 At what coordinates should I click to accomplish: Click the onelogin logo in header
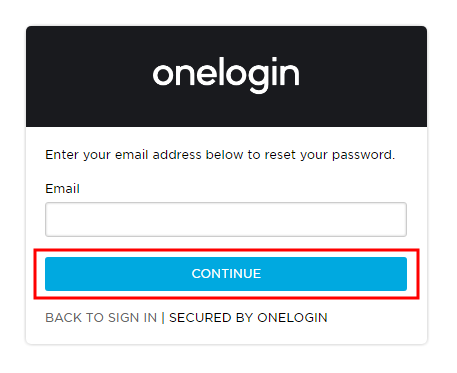click(226, 74)
